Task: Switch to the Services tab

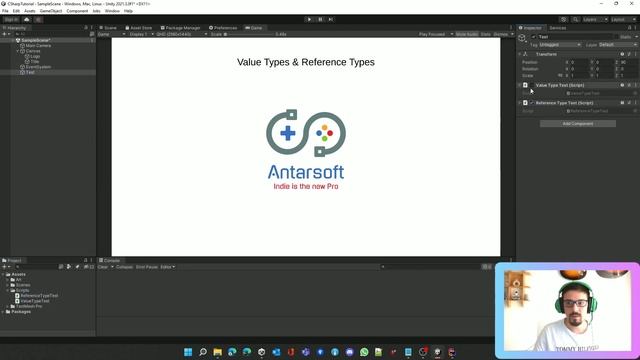Action: (x=558, y=28)
